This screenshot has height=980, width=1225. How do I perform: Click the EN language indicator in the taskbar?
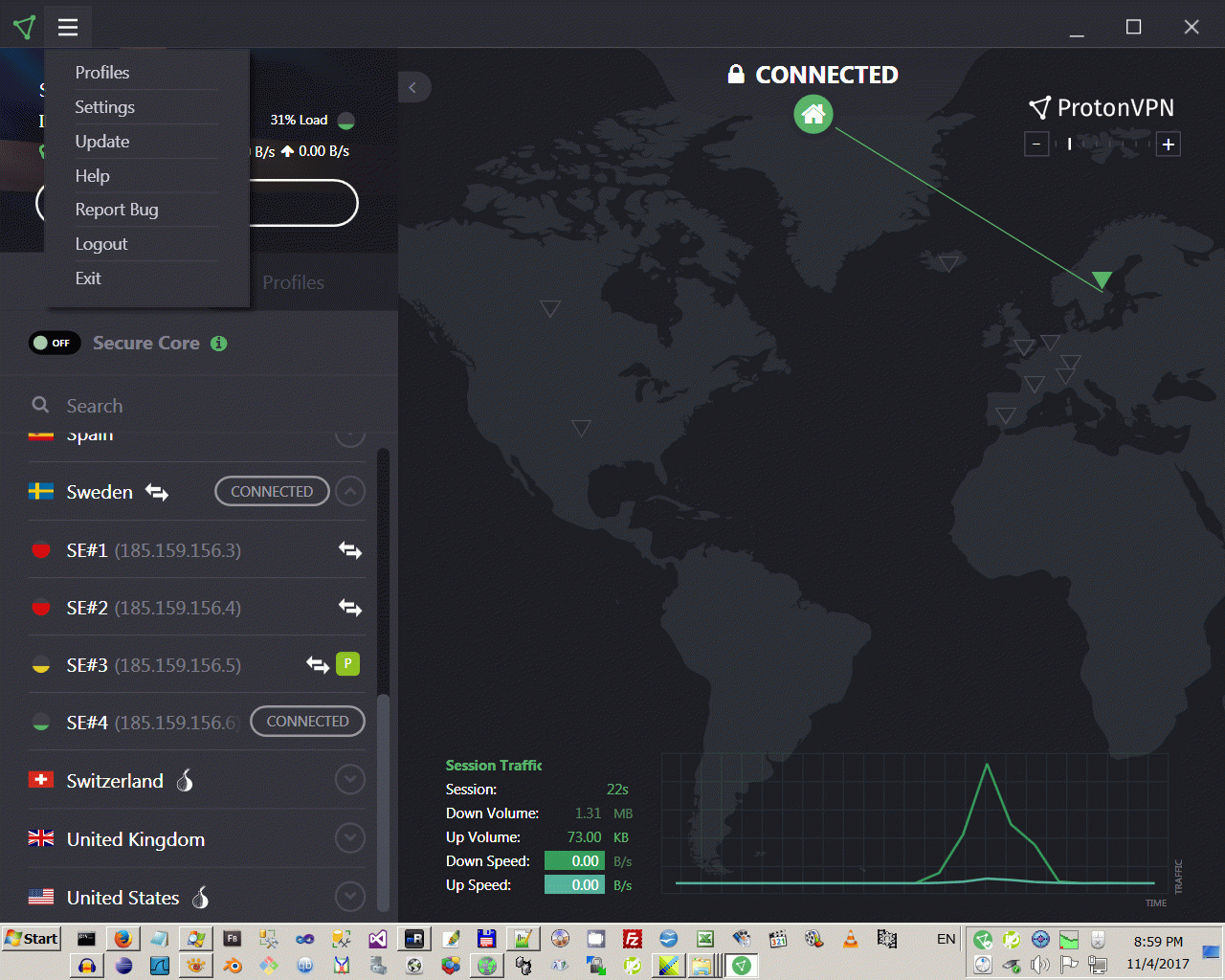tap(946, 939)
